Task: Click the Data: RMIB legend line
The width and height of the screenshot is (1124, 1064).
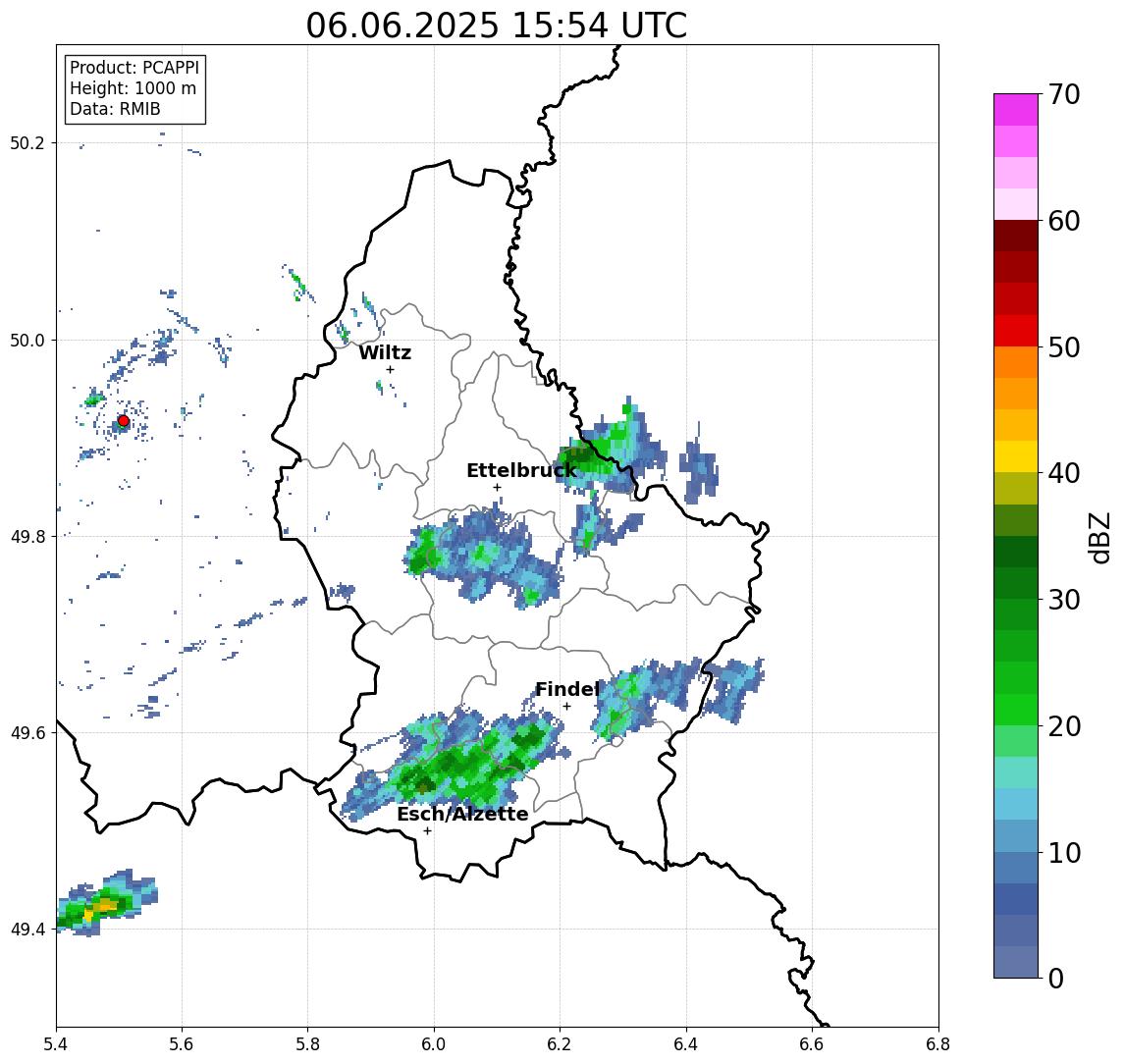Action: pyautogui.click(x=115, y=109)
